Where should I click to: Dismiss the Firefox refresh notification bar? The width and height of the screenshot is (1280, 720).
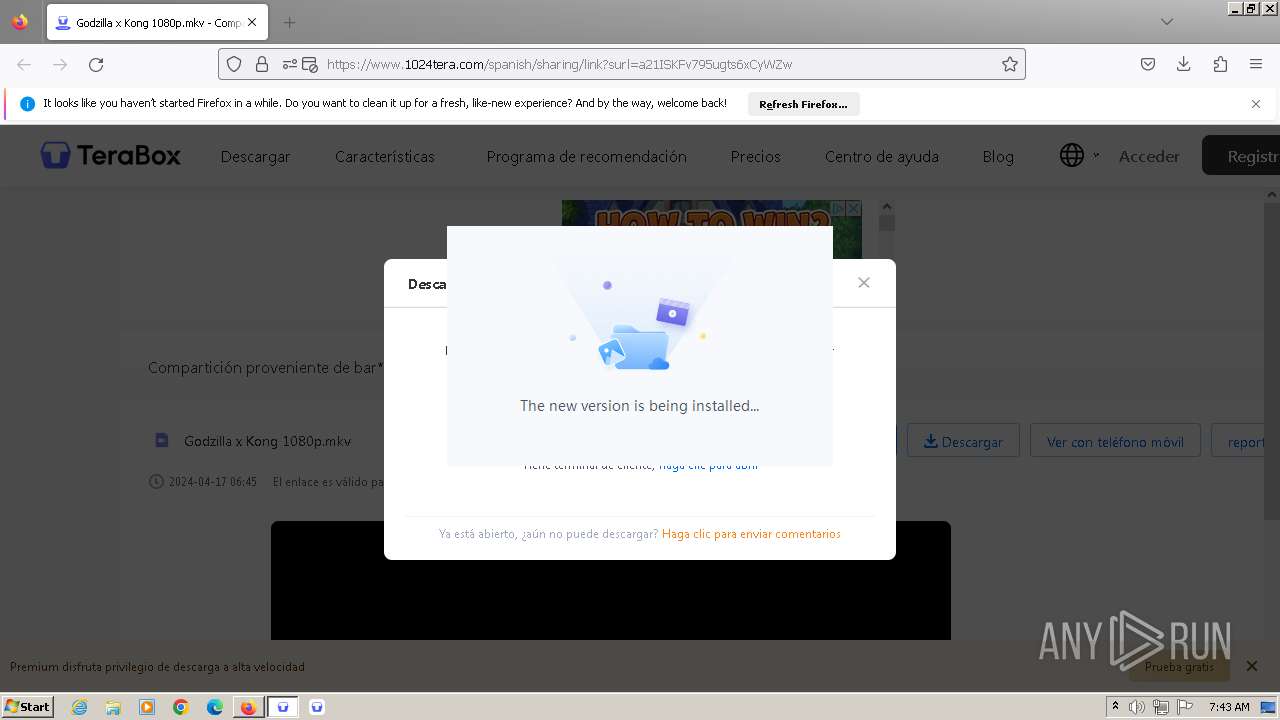tap(1256, 104)
